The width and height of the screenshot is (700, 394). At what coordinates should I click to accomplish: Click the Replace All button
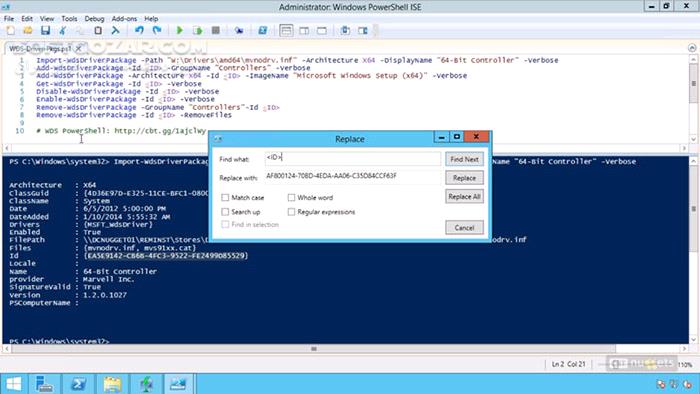tap(464, 197)
